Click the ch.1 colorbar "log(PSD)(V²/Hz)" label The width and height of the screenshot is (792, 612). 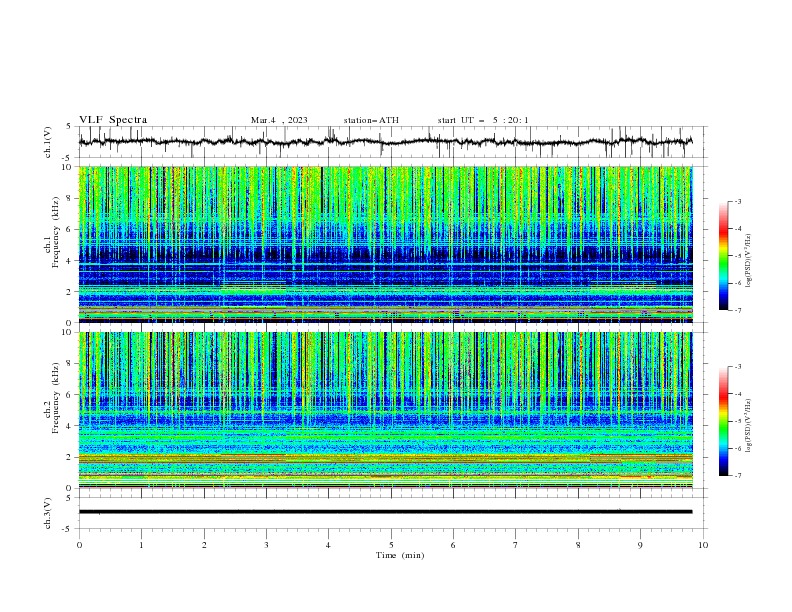click(x=749, y=261)
